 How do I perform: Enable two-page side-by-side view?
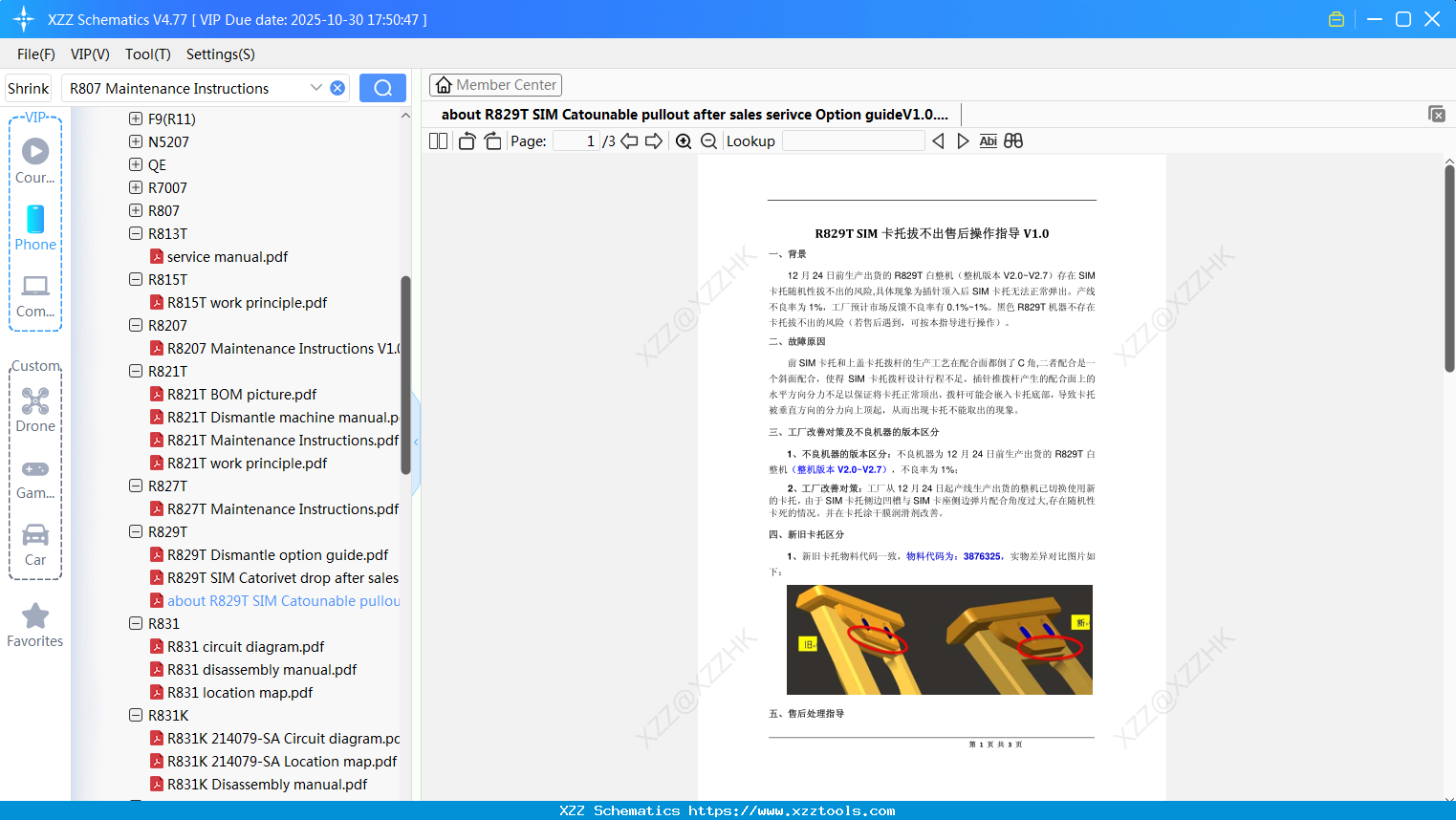437,140
